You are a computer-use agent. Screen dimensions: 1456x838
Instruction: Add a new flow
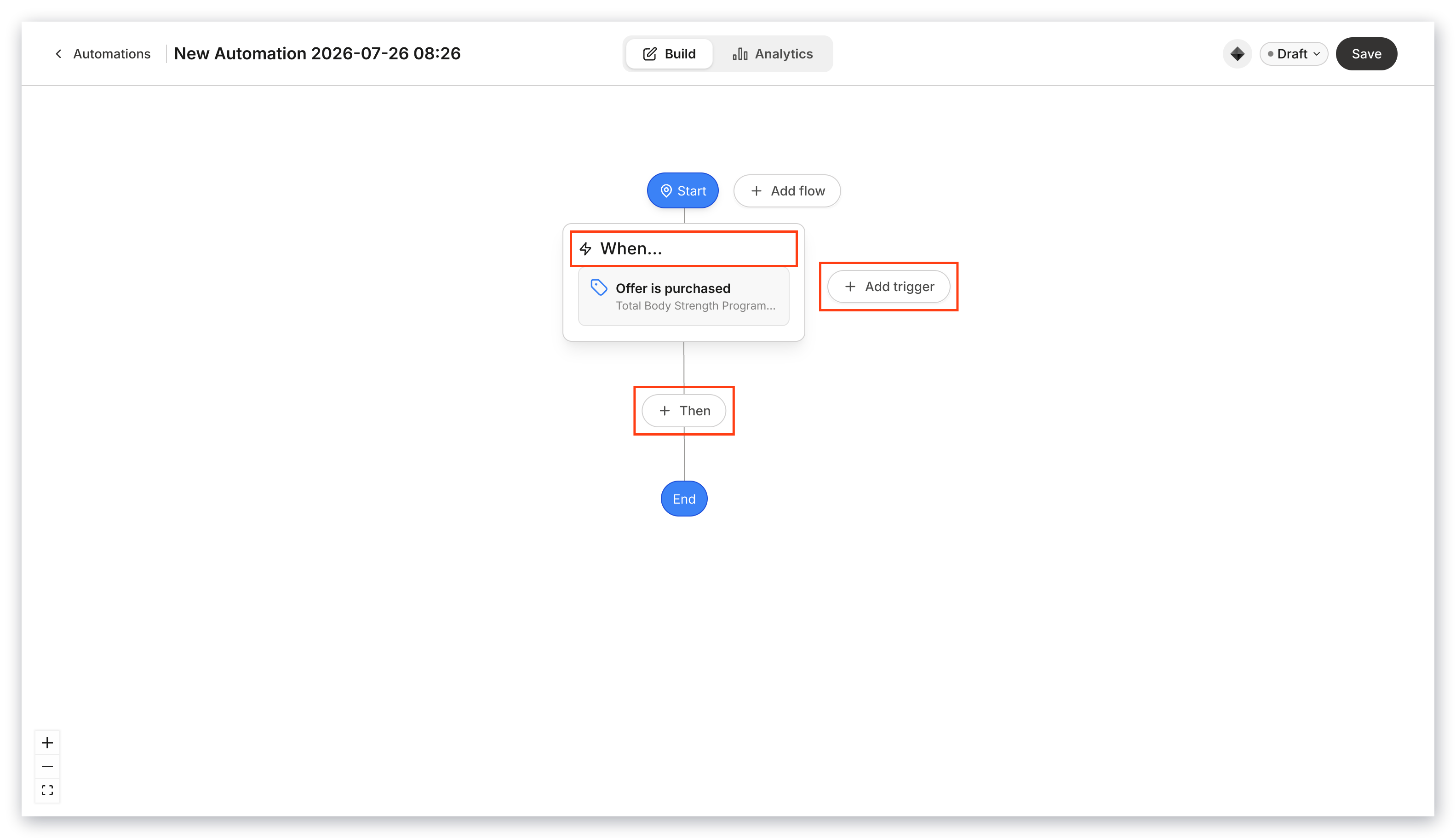(x=787, y=190)
